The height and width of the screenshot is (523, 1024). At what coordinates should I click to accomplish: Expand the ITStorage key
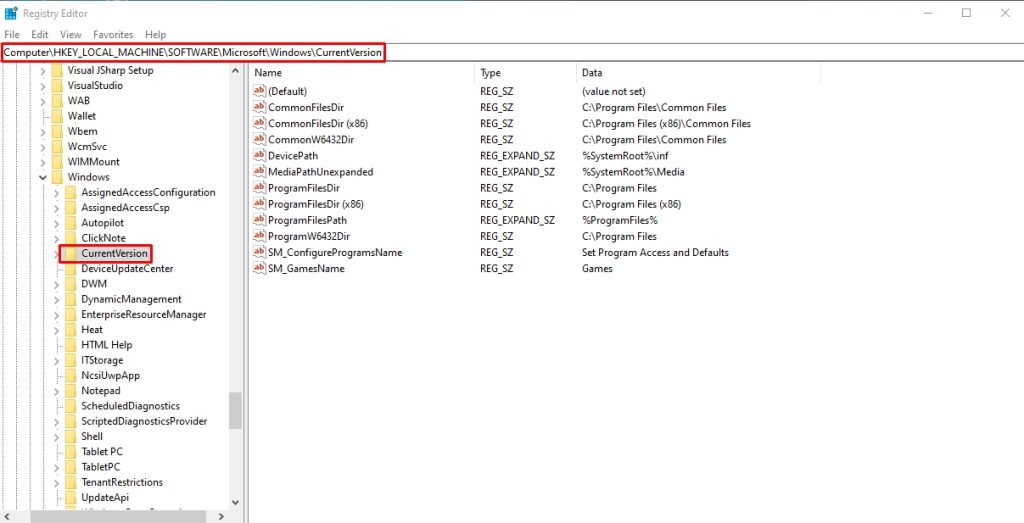57,360
